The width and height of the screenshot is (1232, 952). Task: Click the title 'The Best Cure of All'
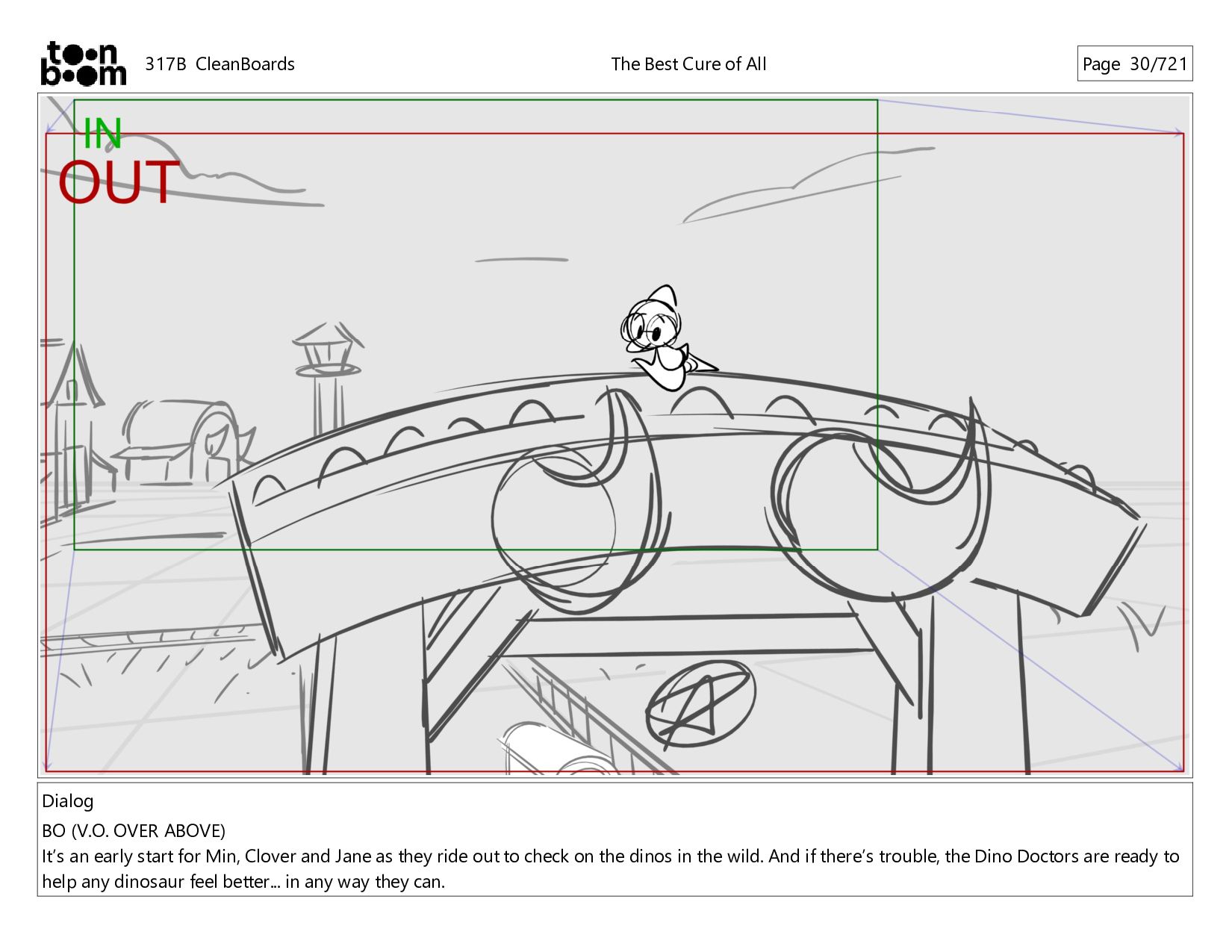coord(688,64)
